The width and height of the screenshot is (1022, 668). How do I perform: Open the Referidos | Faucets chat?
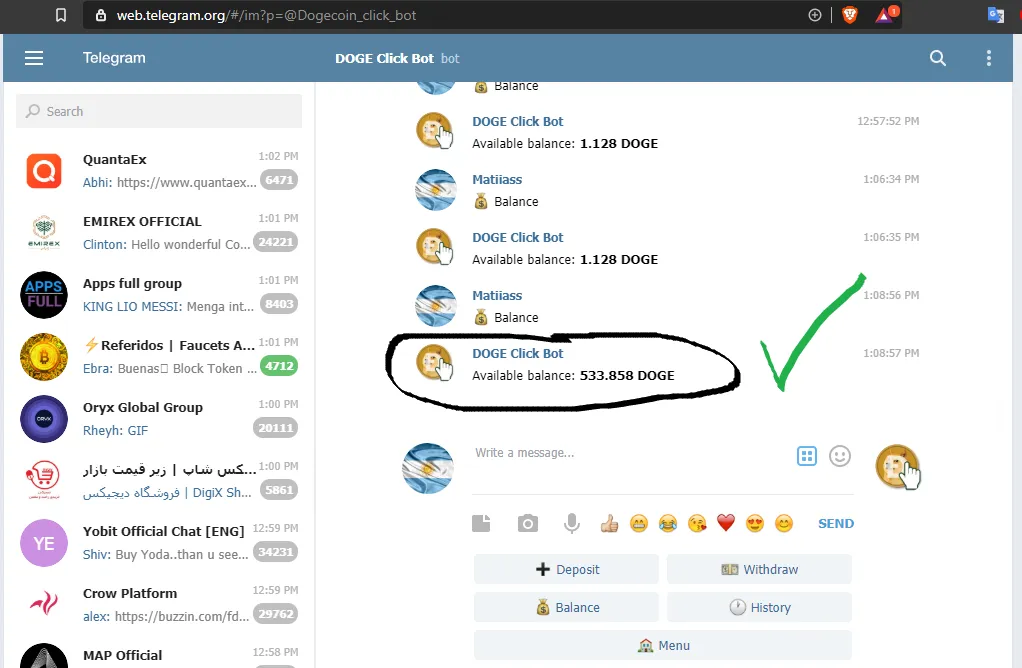click(x=159, y=356)
